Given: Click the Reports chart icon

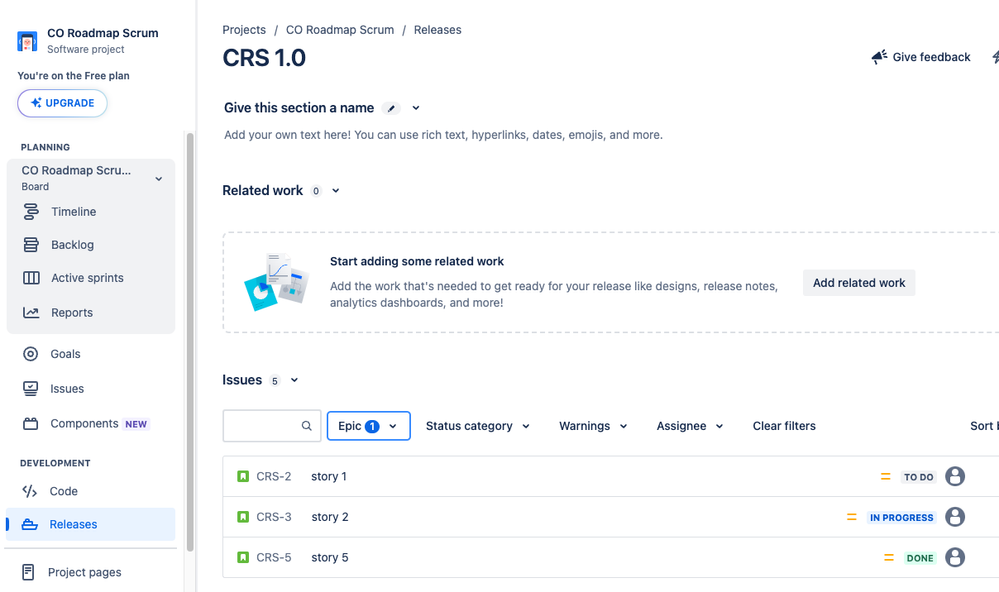Looking at the screenshot, I should [31, 312].
